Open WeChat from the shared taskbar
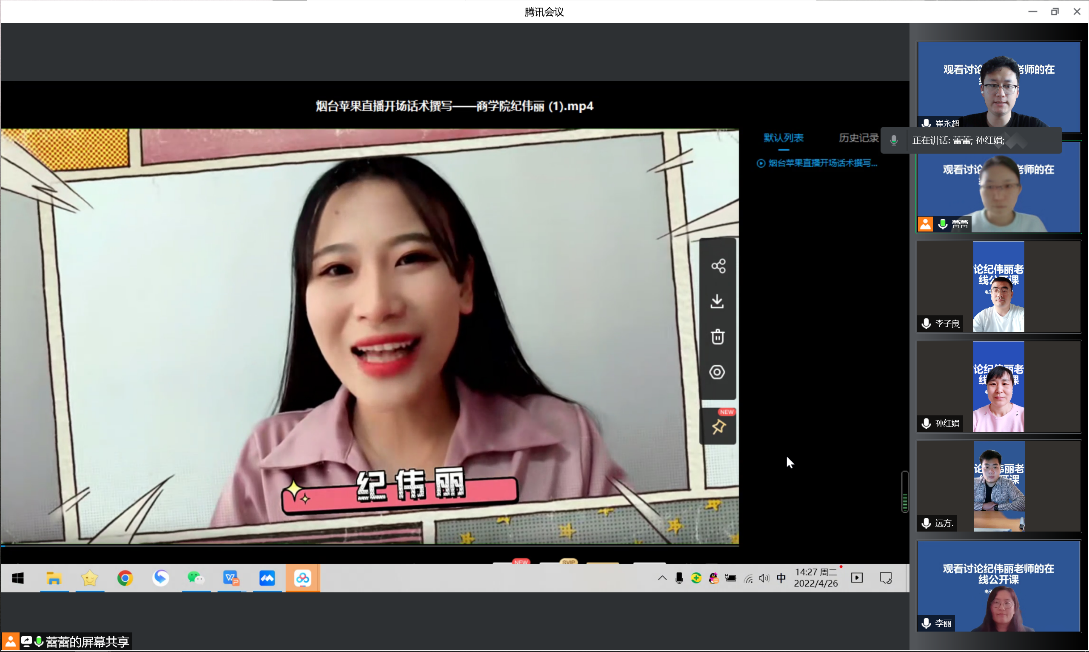 (x=196, y=578)
